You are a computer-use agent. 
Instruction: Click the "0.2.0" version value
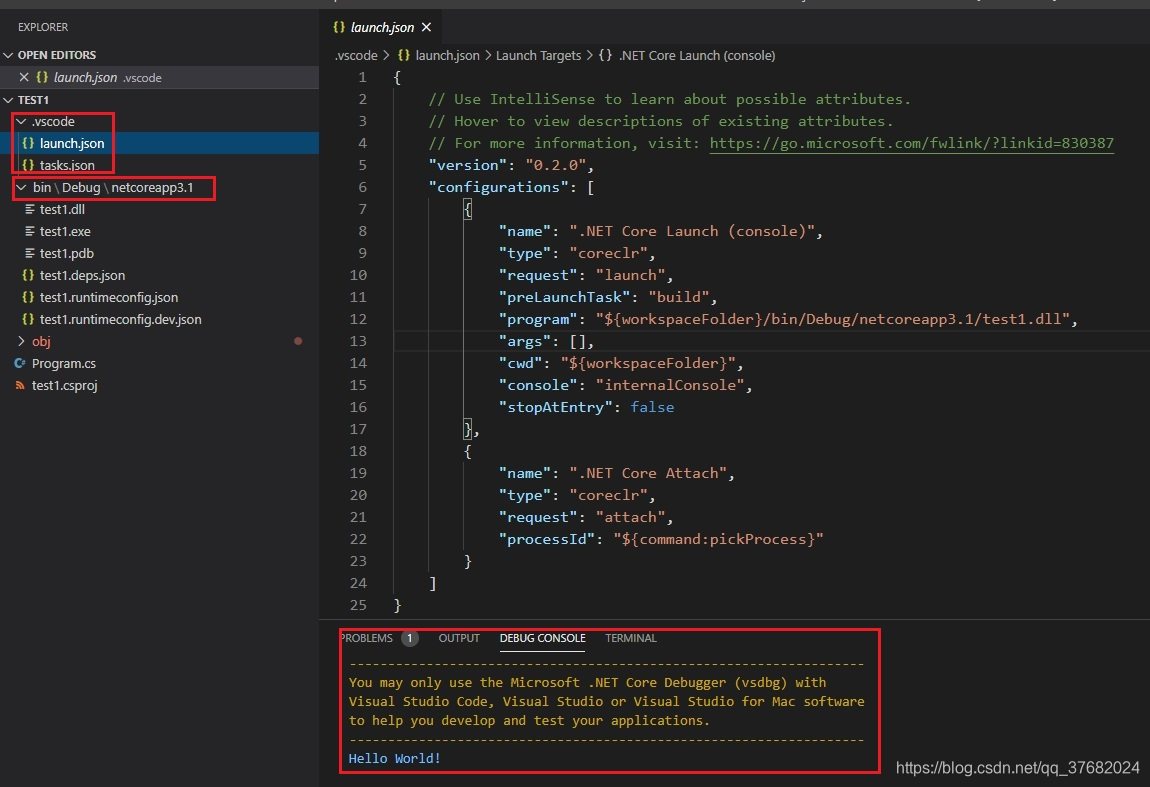click(x=555, y=165)
